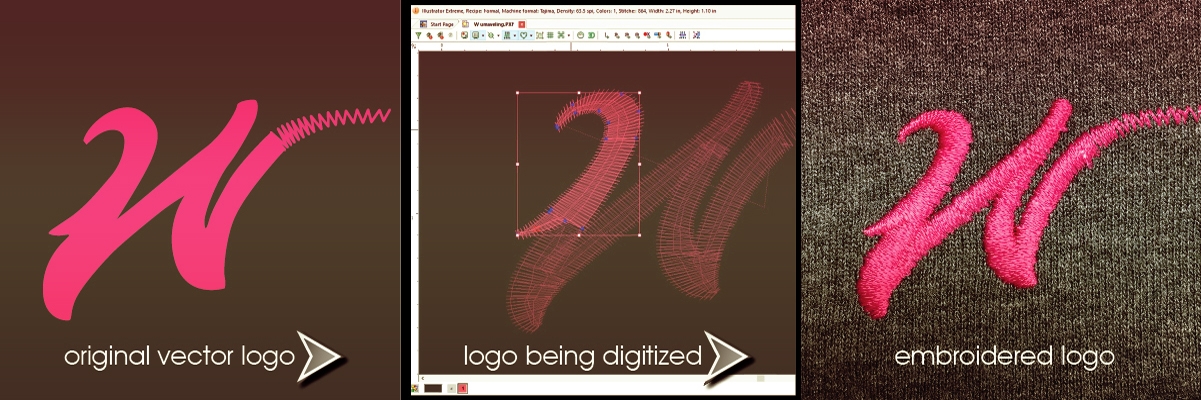Viewport: 1201px width, 400px height.
Task: Open the dropdown beside green cross-arrows icon
Action: click(x=569, y=35)
